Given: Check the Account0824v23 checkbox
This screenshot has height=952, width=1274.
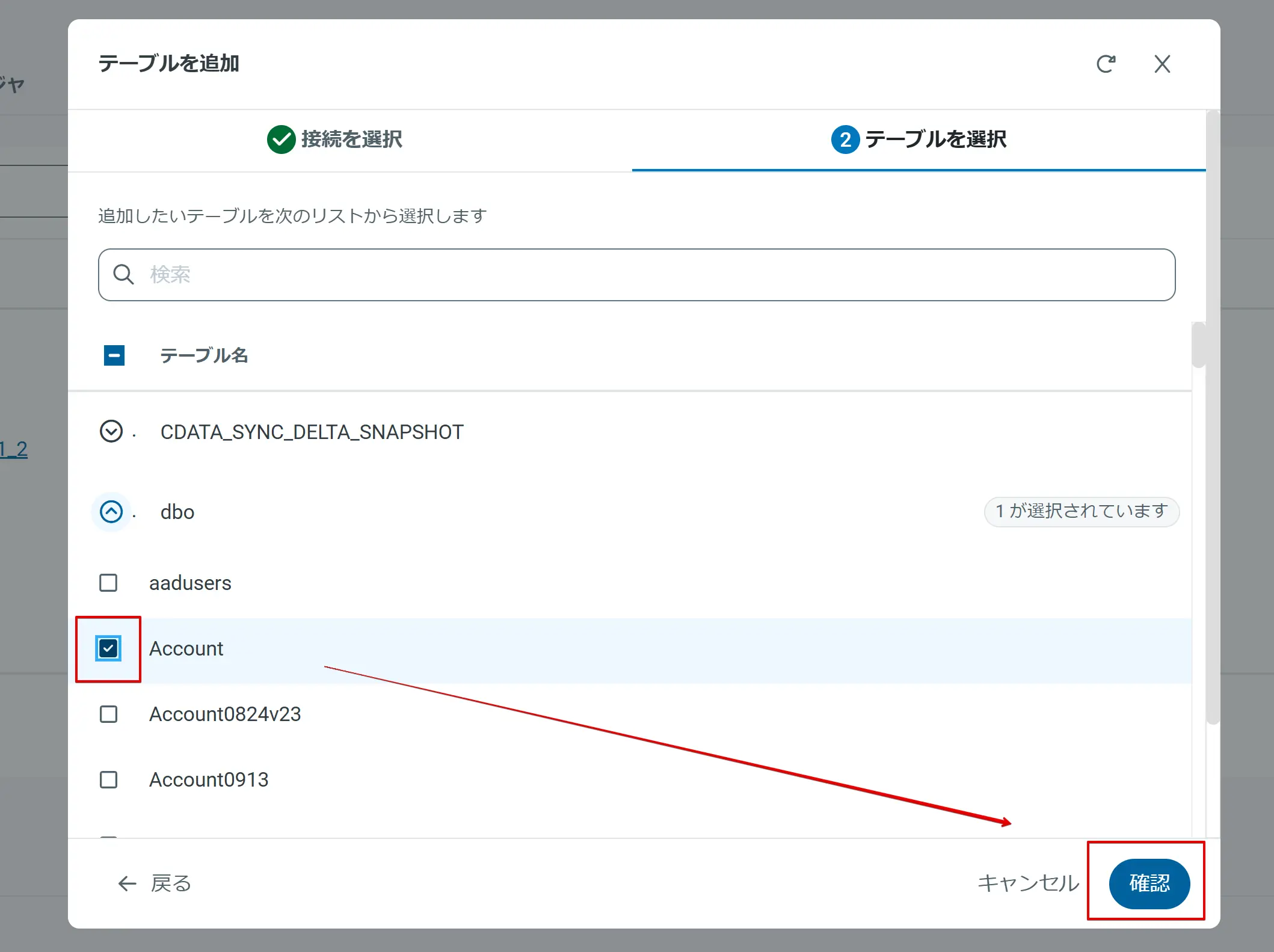Looking at the screenshot, I should [x=108, y=714].
